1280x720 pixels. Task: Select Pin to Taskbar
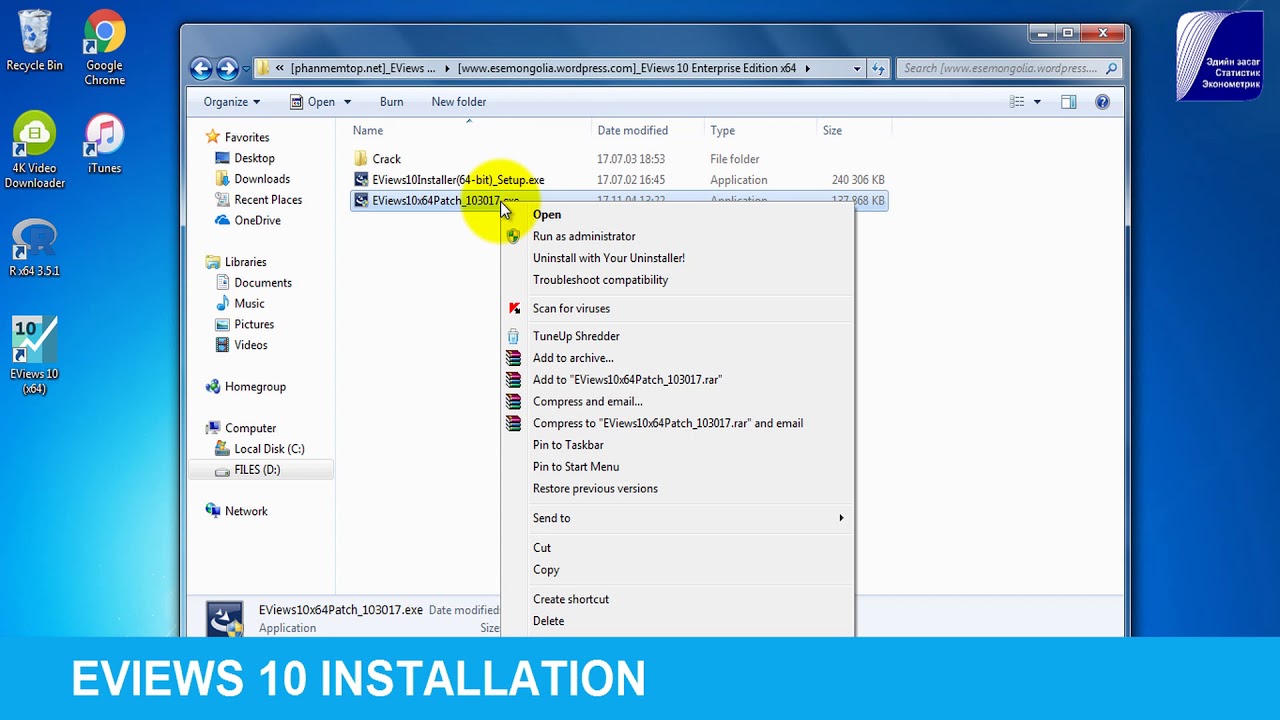coord(568,445)
